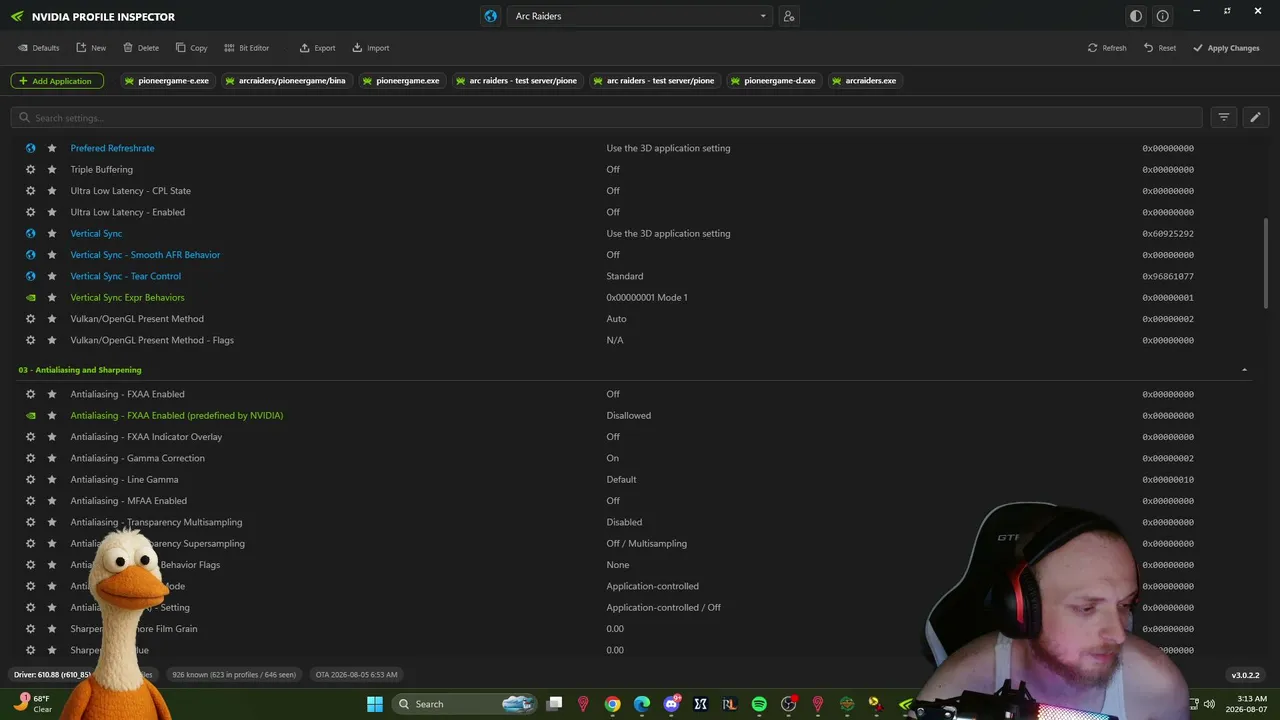Click the globe icon beside the profile selector
This screenshot has width=1280, height=720.
[490, 16]
